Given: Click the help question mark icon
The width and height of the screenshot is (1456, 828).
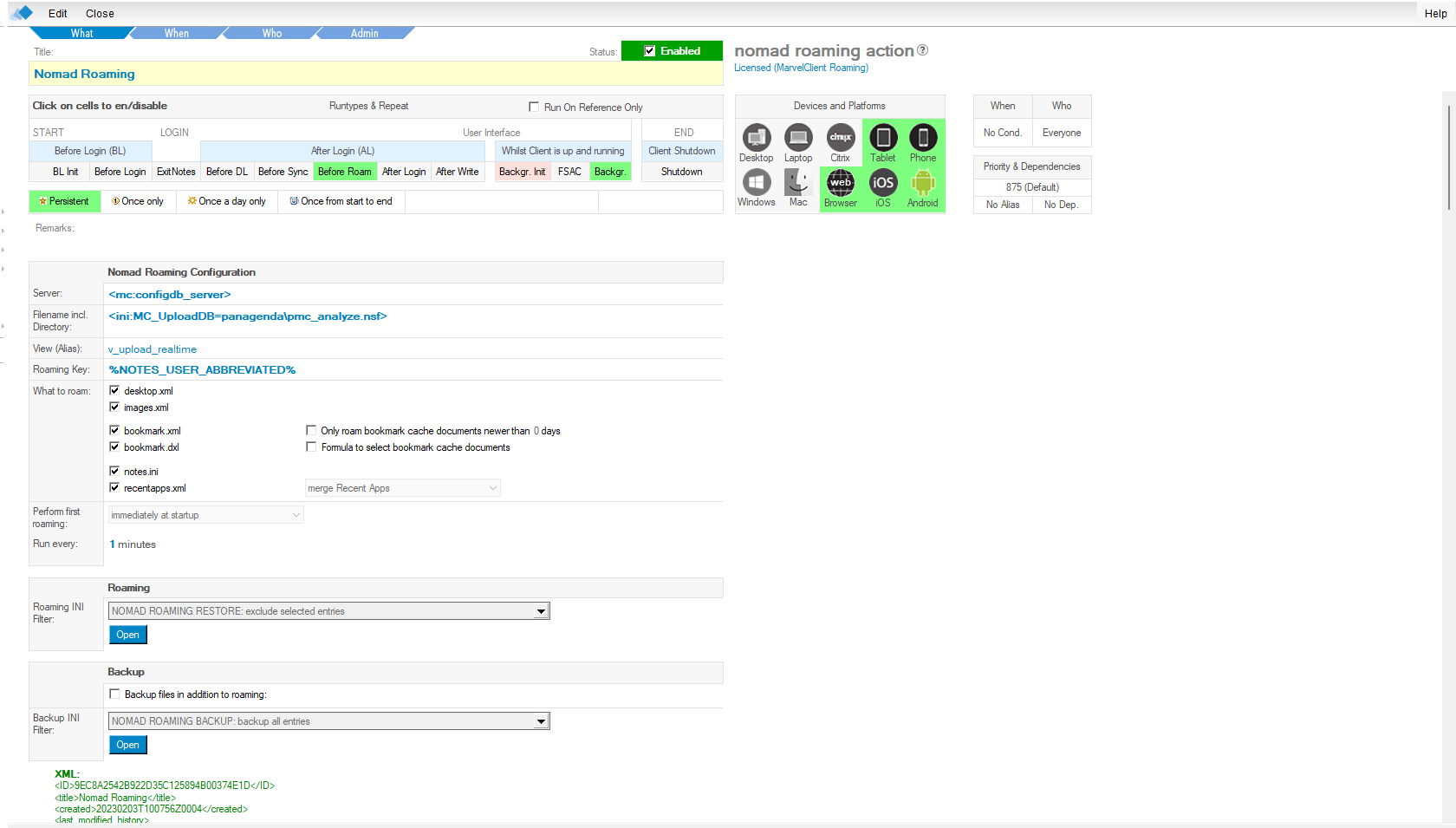Looking at the screenshot, I should pyautogui.click(x=922, y=50).
